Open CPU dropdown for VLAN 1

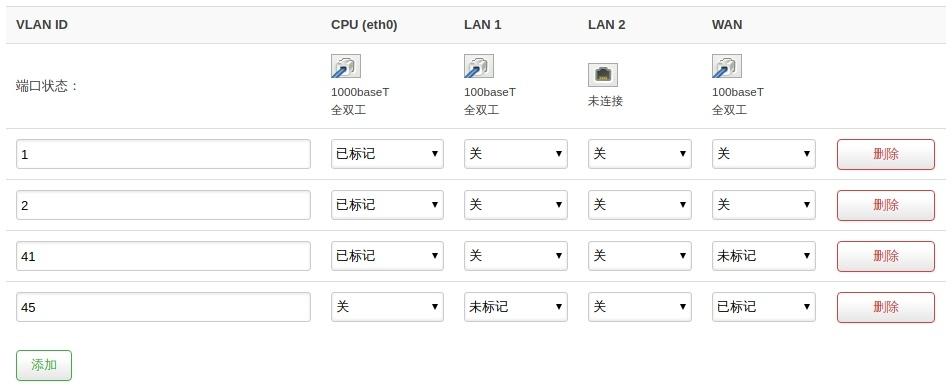387,154
